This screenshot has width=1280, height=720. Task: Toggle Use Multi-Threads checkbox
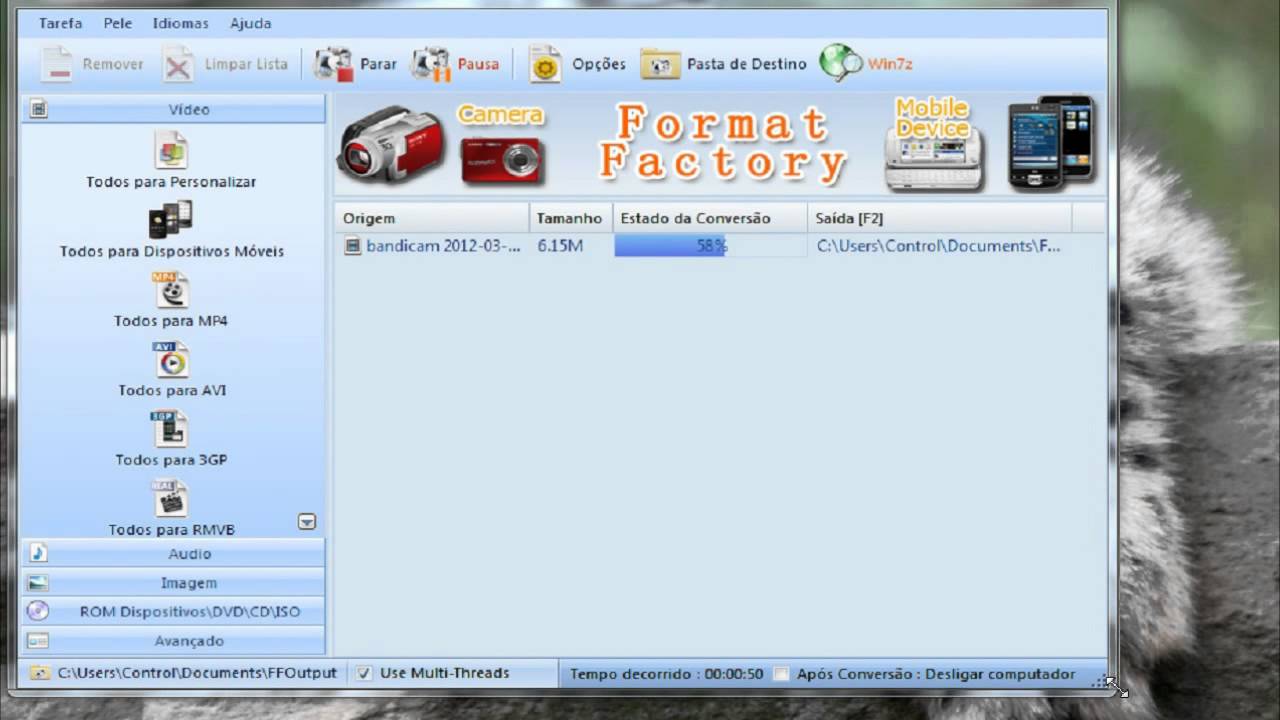[365, 673]
